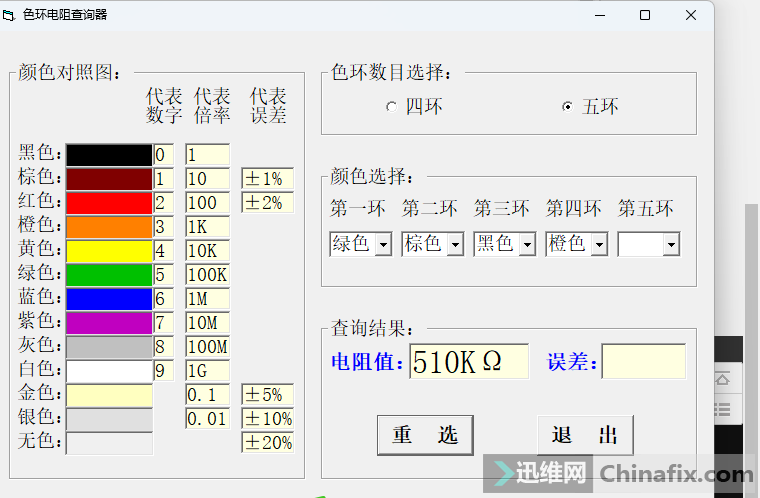Viewport: 760px width, 498px height.
Task: Minimize the 色环电阻查询器 window
Action: 600,16
